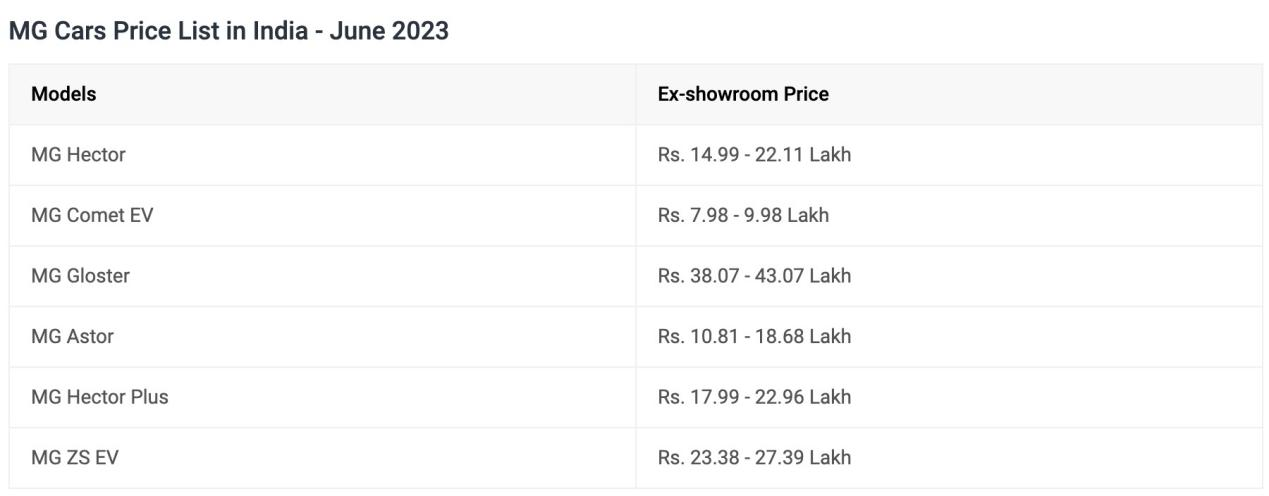Select the MG Hector Plus model name
Screen dimensions: 1269x496
tap(100, 397)
